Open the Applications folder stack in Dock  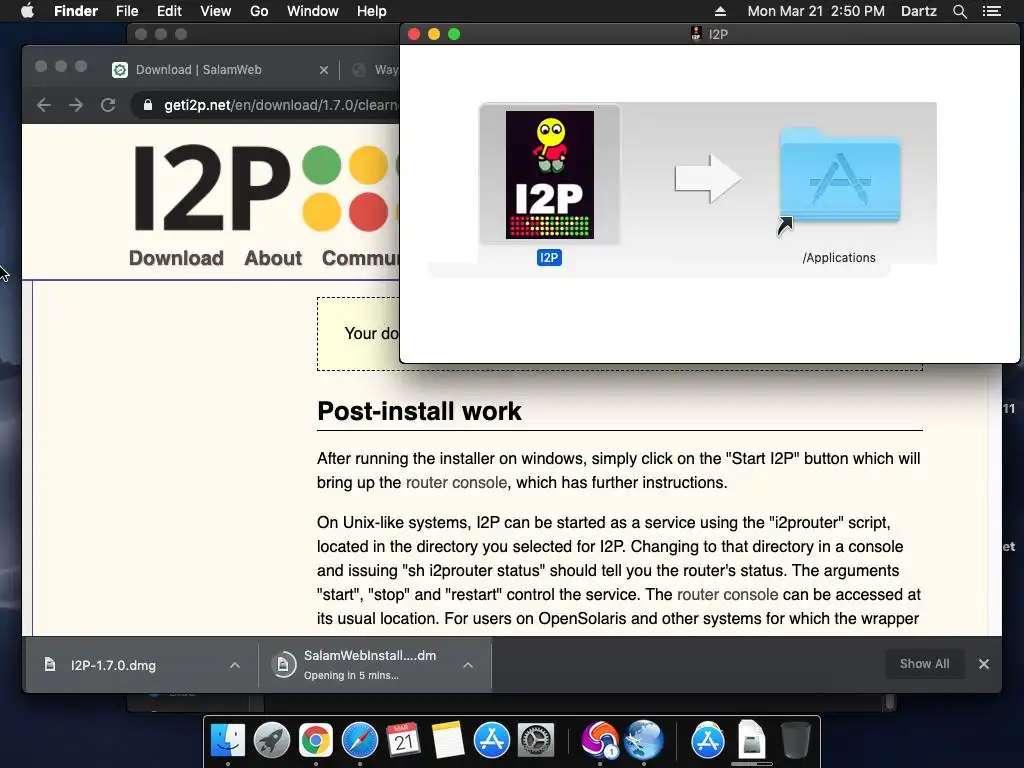(707, 741)
